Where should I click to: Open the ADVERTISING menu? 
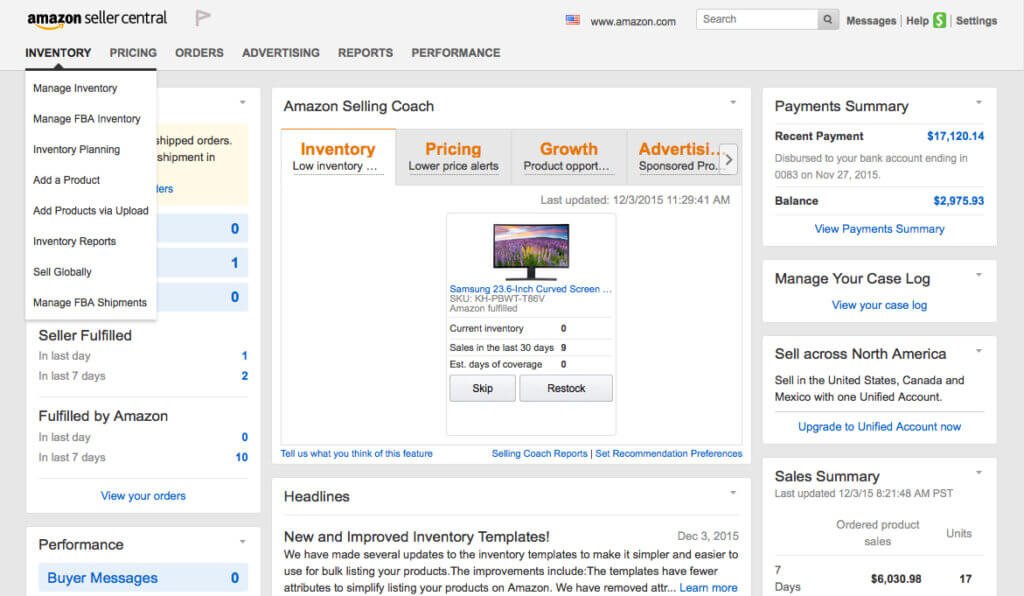point(281,53)
